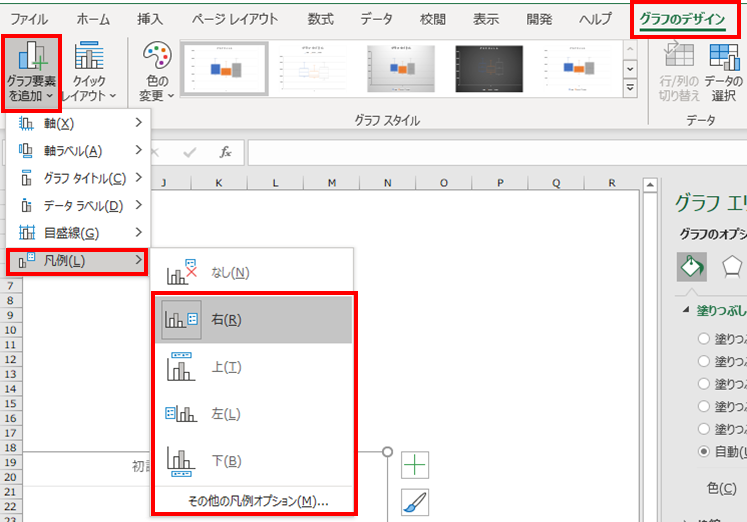Image resolution: width=747 pixels, height=522 pixels.
Task: Click the fx insert function icon
Action: pos(225,152)
